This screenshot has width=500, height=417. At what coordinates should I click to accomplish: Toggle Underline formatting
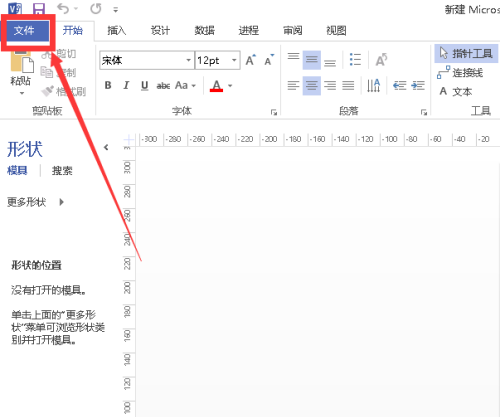point(144,86)
